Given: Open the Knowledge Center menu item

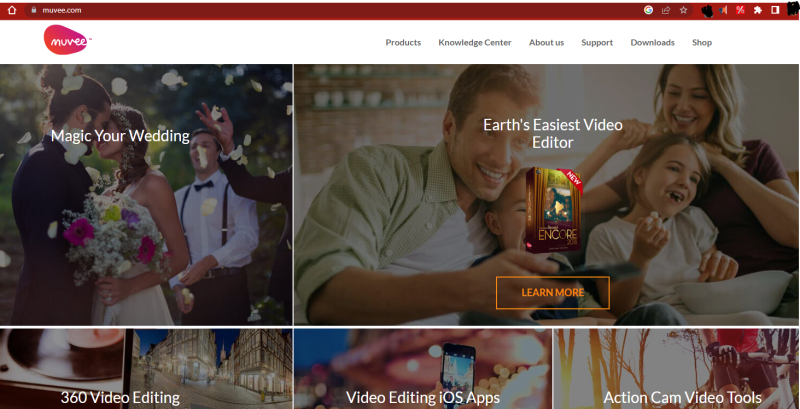Looking at the screenshot, I should (x=475, y=43).
